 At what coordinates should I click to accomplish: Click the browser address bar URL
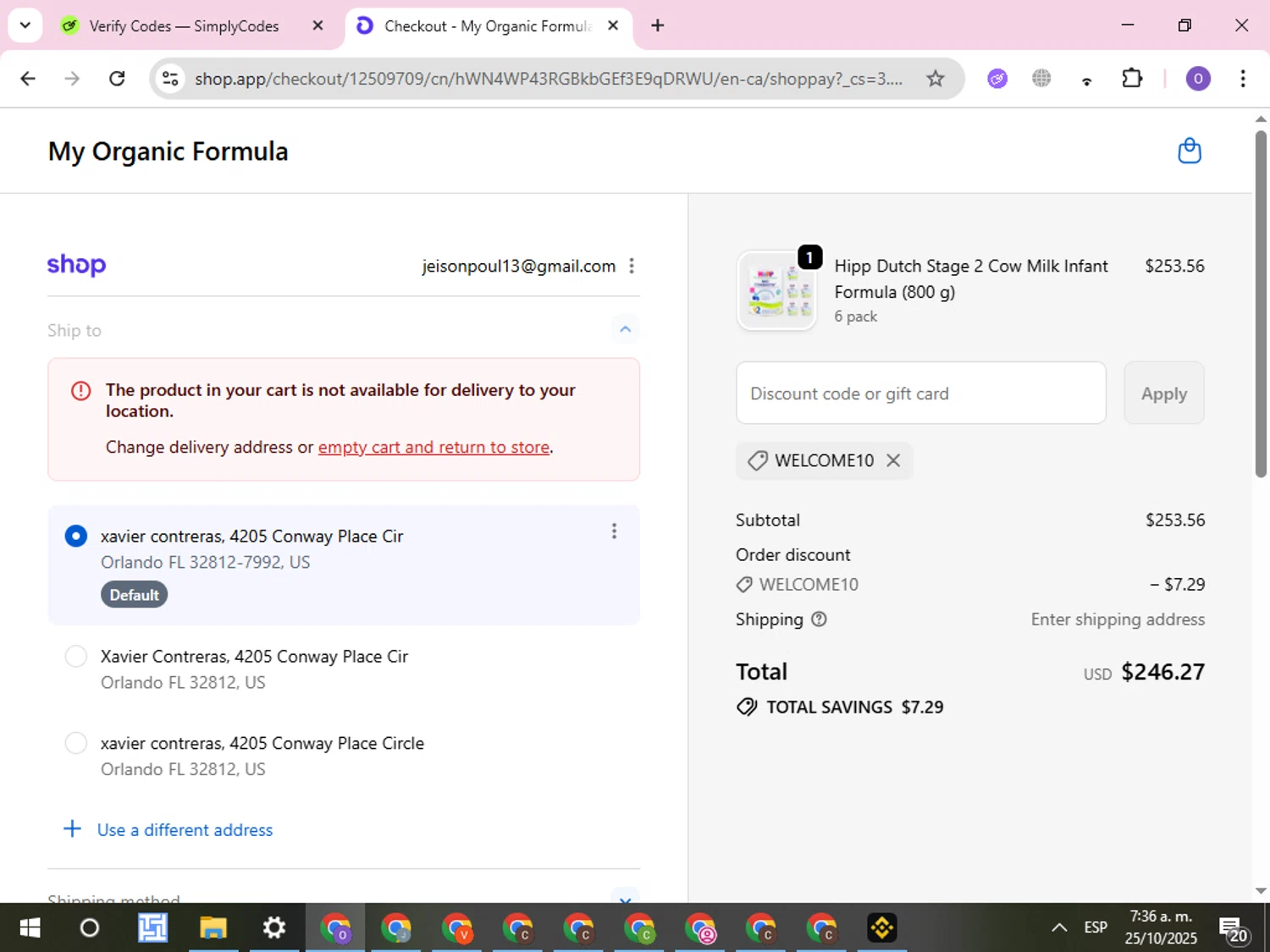click(x=549, y=79)
